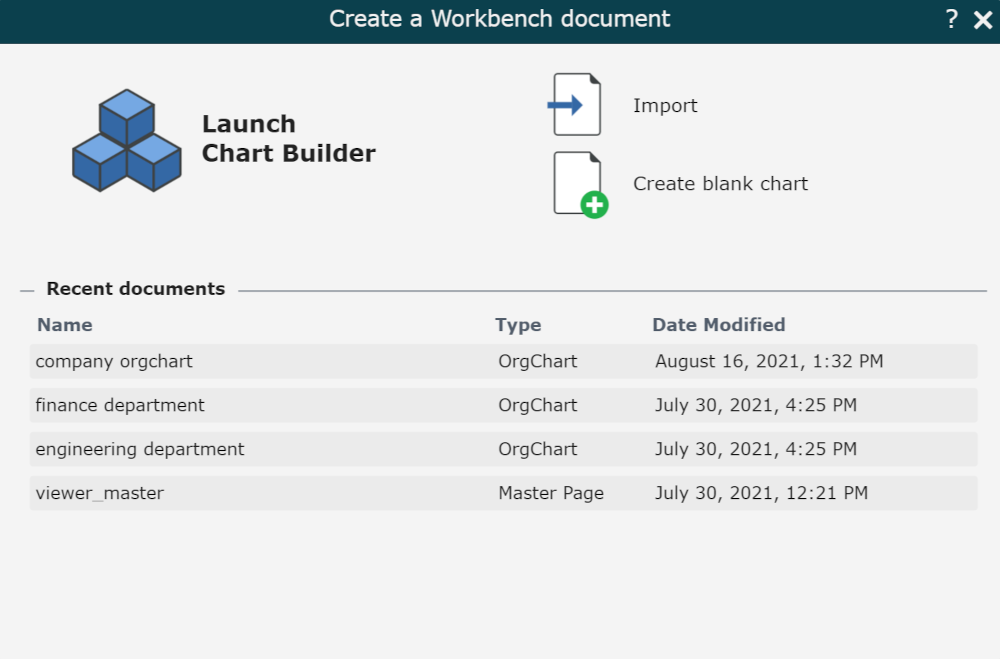Open the engineering department document
This screenshot has width=1000, height=659.
(x=140, y=450)
